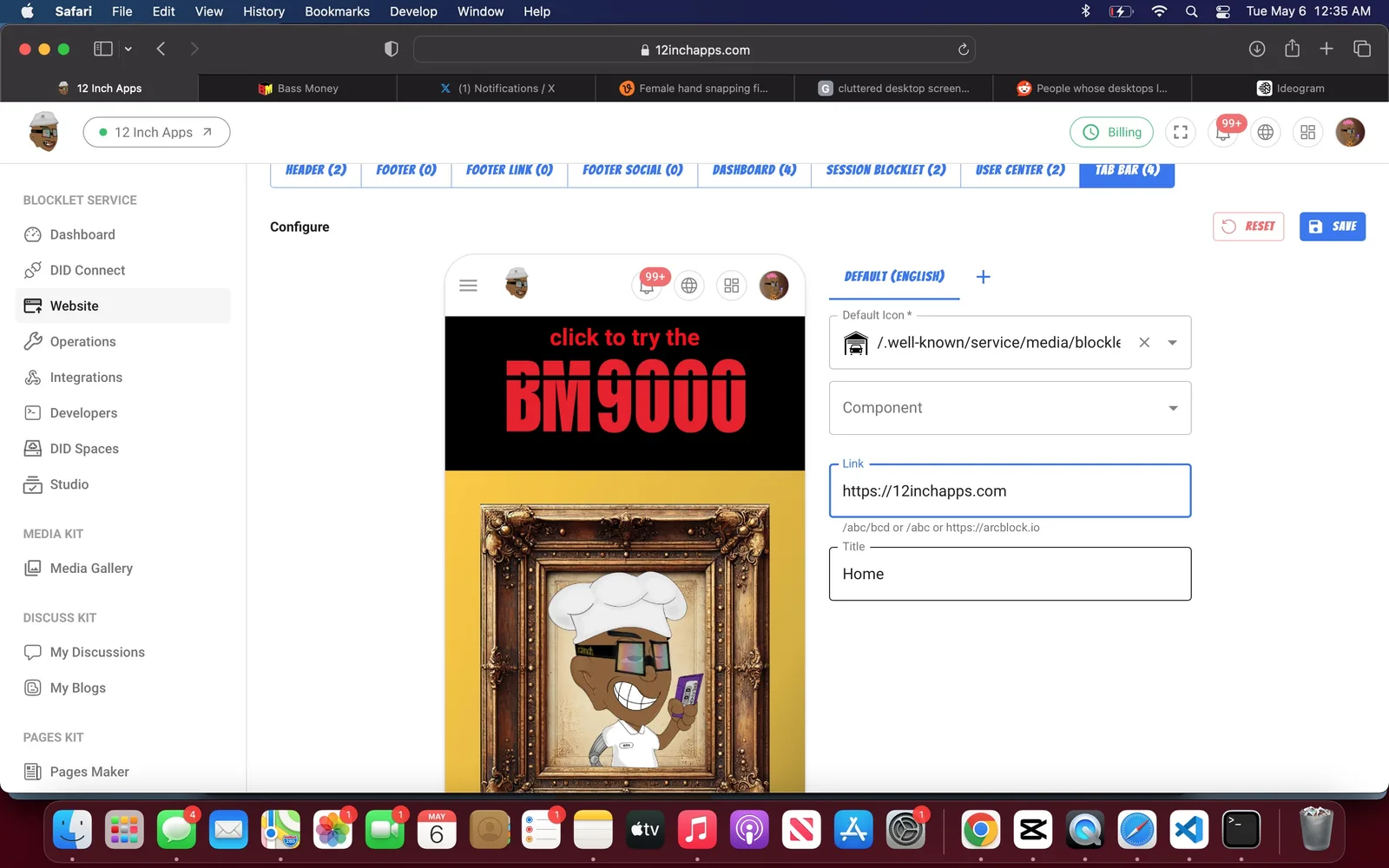Click the fullscreen toggle icon in header
Image resolution: width=1389 pixels, height=868 pixels.
click(1181, 132)
